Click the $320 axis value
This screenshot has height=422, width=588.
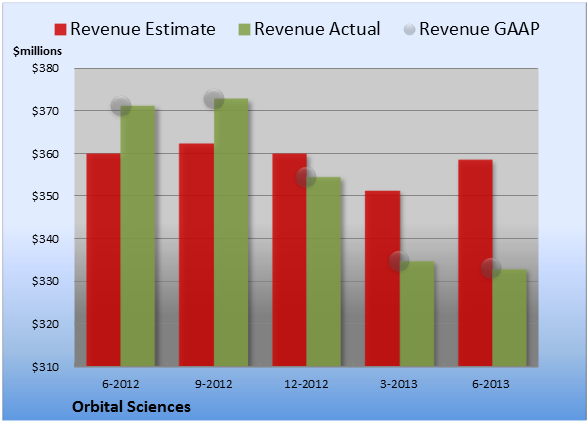(x=45, y=324)
